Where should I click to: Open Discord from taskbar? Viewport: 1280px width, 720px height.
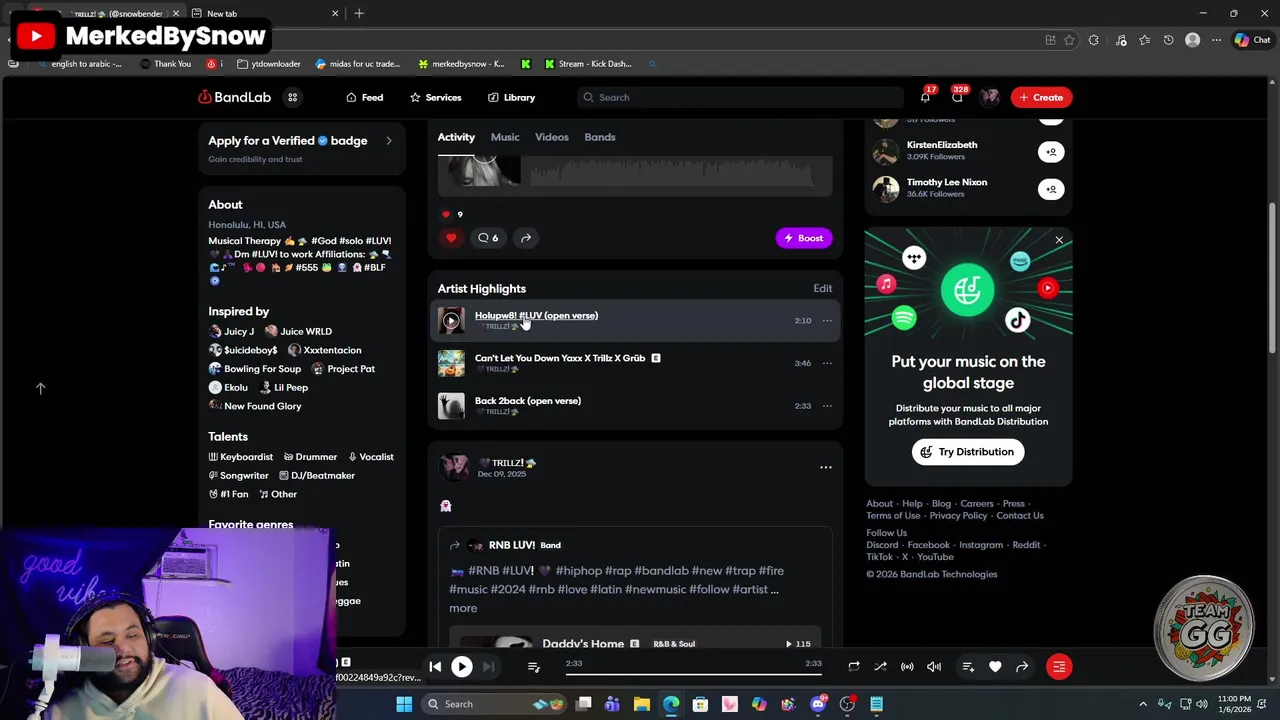819,704
